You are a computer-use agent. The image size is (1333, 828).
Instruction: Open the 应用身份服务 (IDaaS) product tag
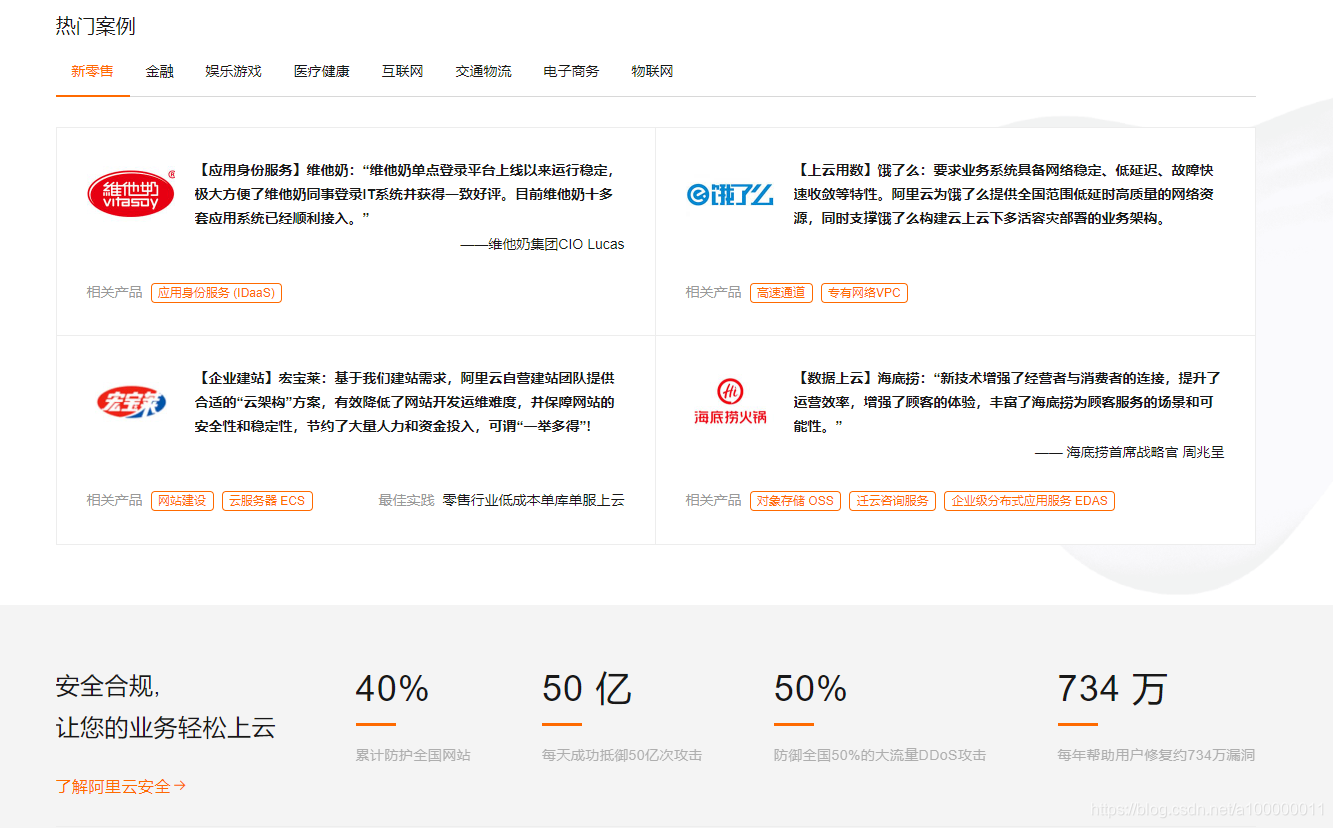tap(216, 293)
